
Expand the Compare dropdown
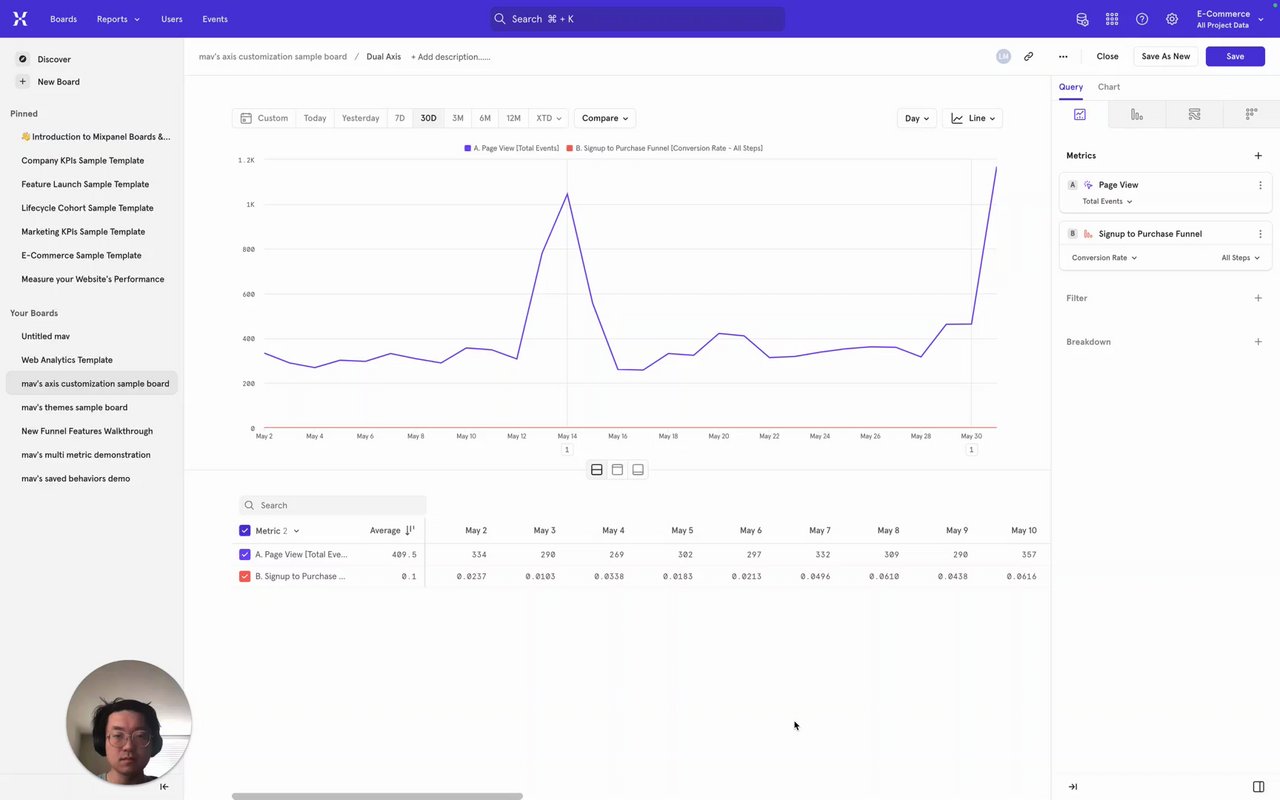605,118
